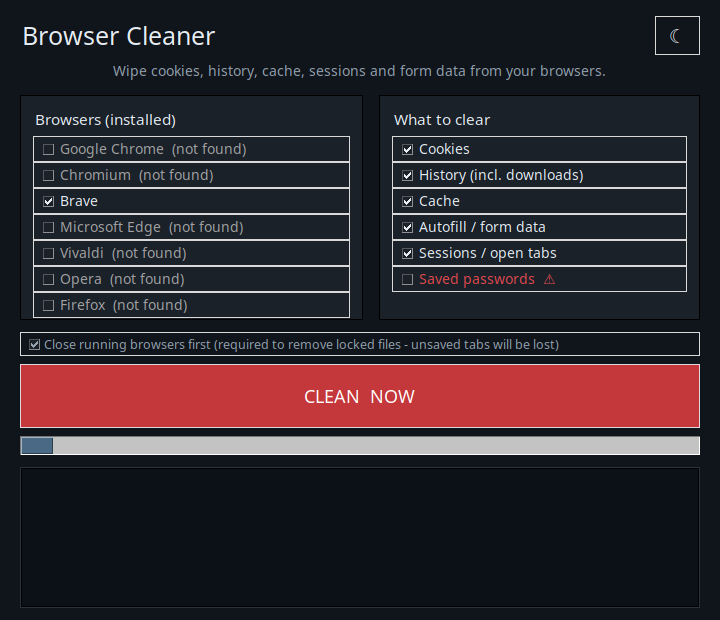The width and height of the screenshot is (720, 620).
Task: Uncheck the Brave browser checkbox
Action: point(48,201)
